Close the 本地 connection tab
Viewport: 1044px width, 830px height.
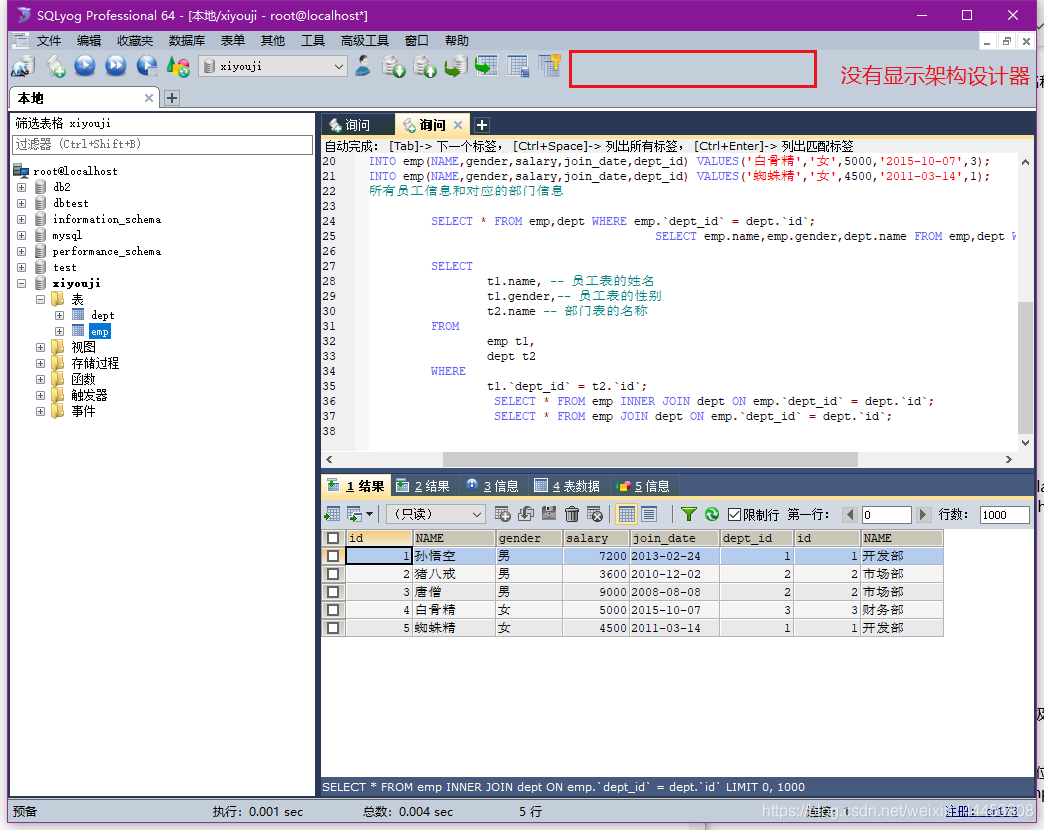point(148,98)
